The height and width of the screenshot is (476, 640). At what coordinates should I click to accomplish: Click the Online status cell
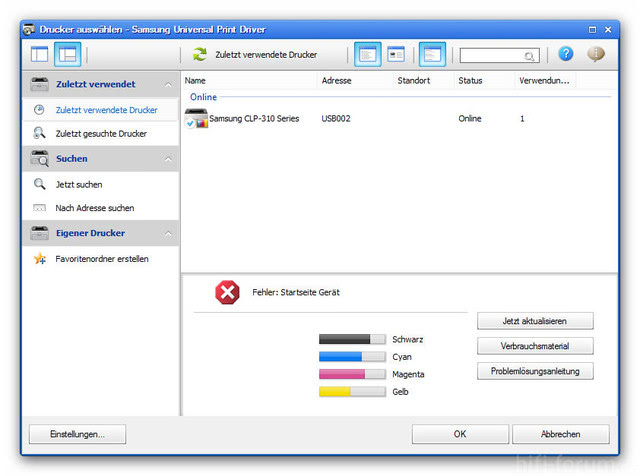click(470, 118)
